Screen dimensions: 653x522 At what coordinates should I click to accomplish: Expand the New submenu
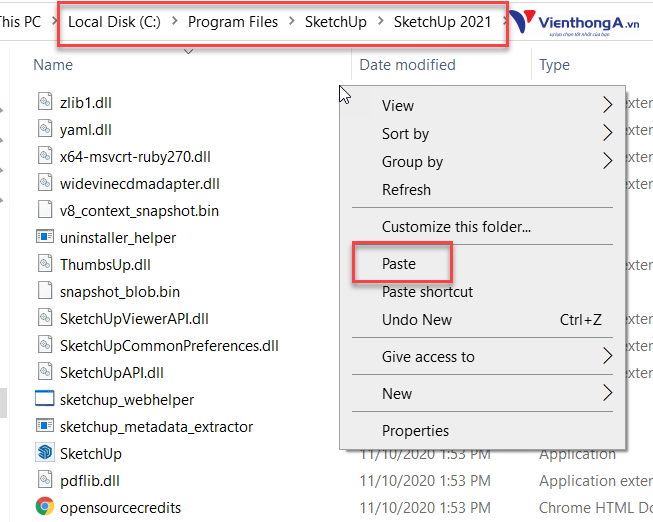[482, 393]
